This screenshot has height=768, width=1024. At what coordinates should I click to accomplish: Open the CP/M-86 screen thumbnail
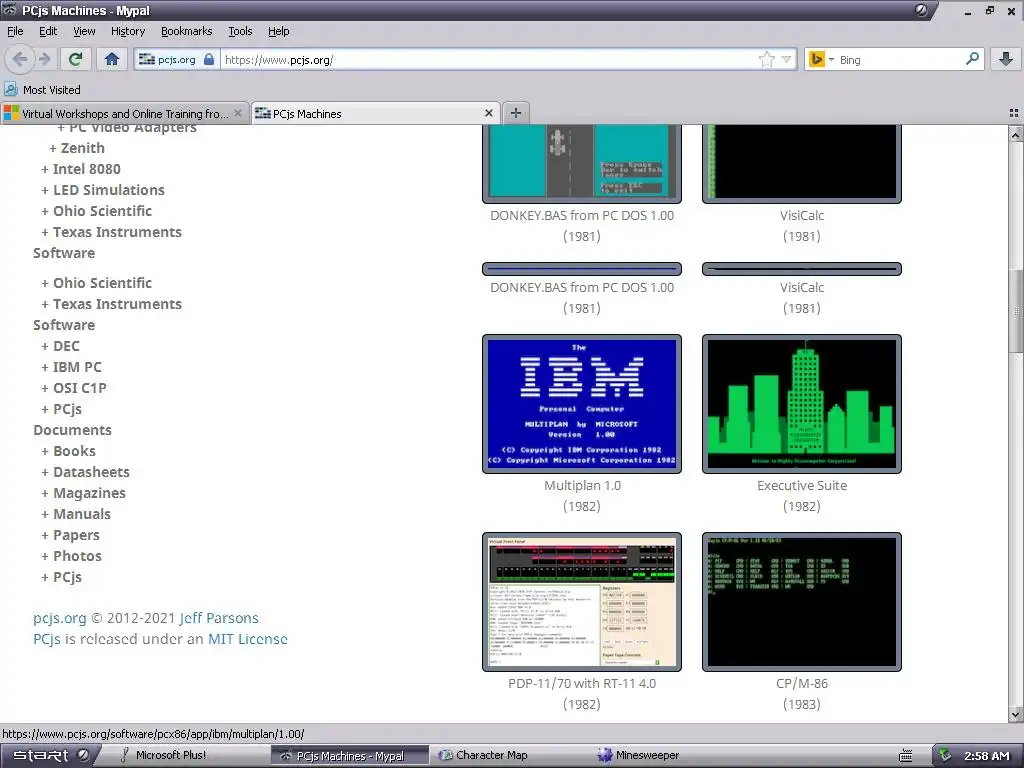point(802,601)
